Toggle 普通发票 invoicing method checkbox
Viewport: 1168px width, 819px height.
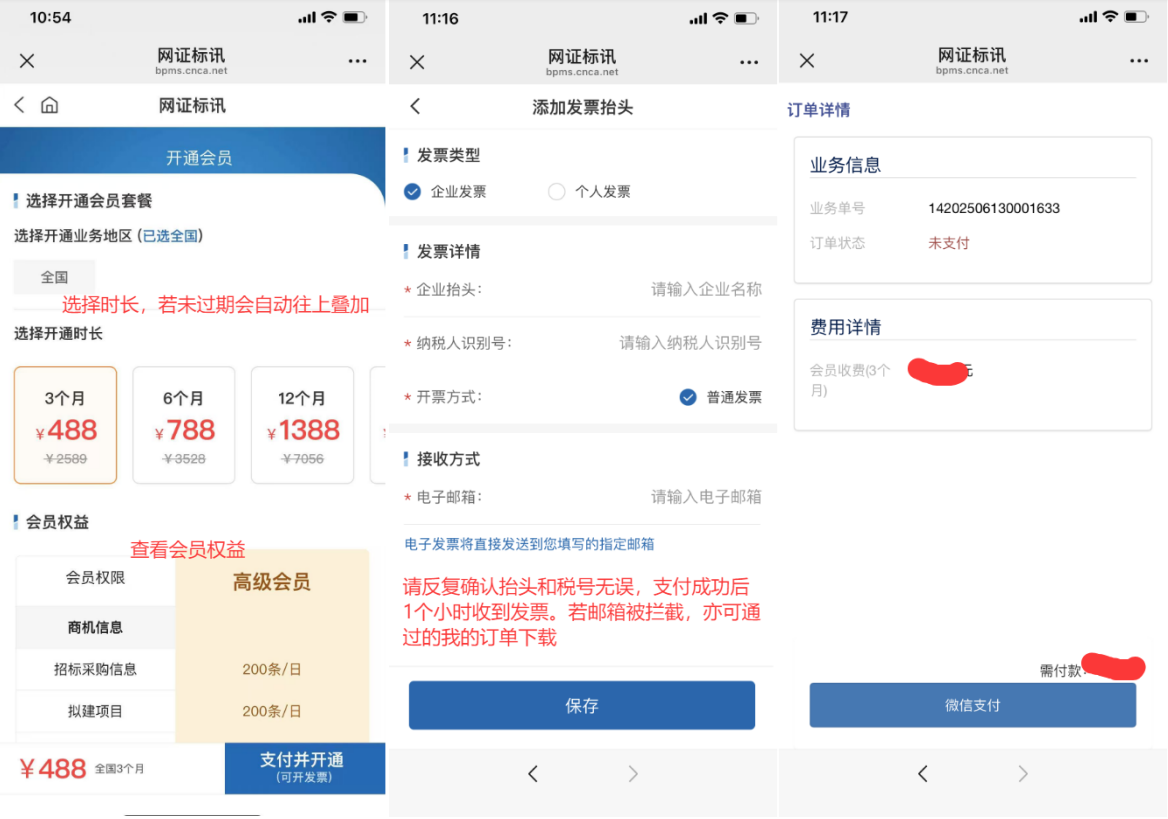[688, 397]
